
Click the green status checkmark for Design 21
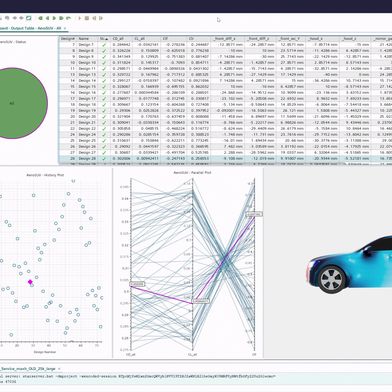[x=104, y=123]
